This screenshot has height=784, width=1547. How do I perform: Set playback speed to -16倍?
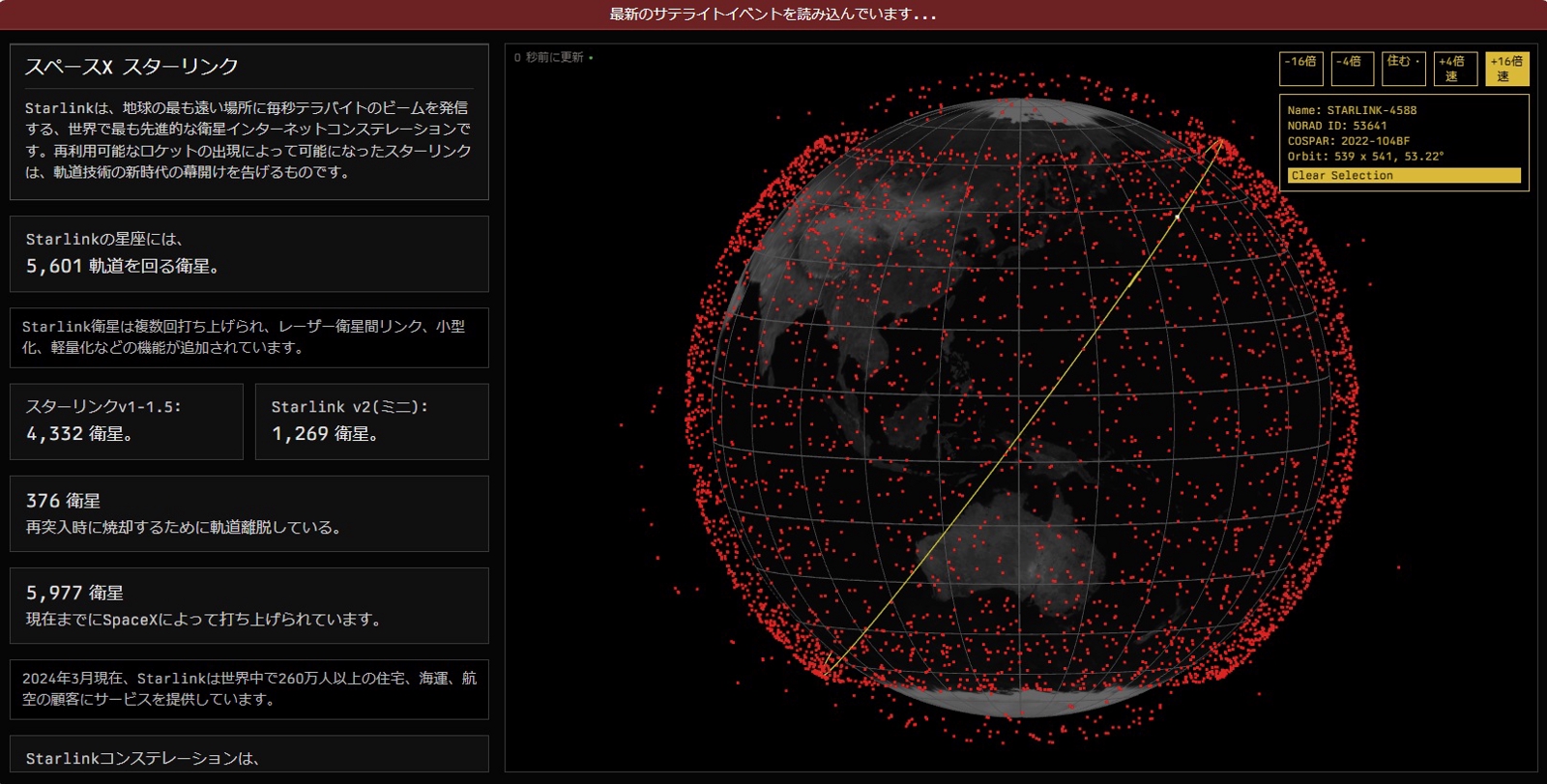point(1301,69)
